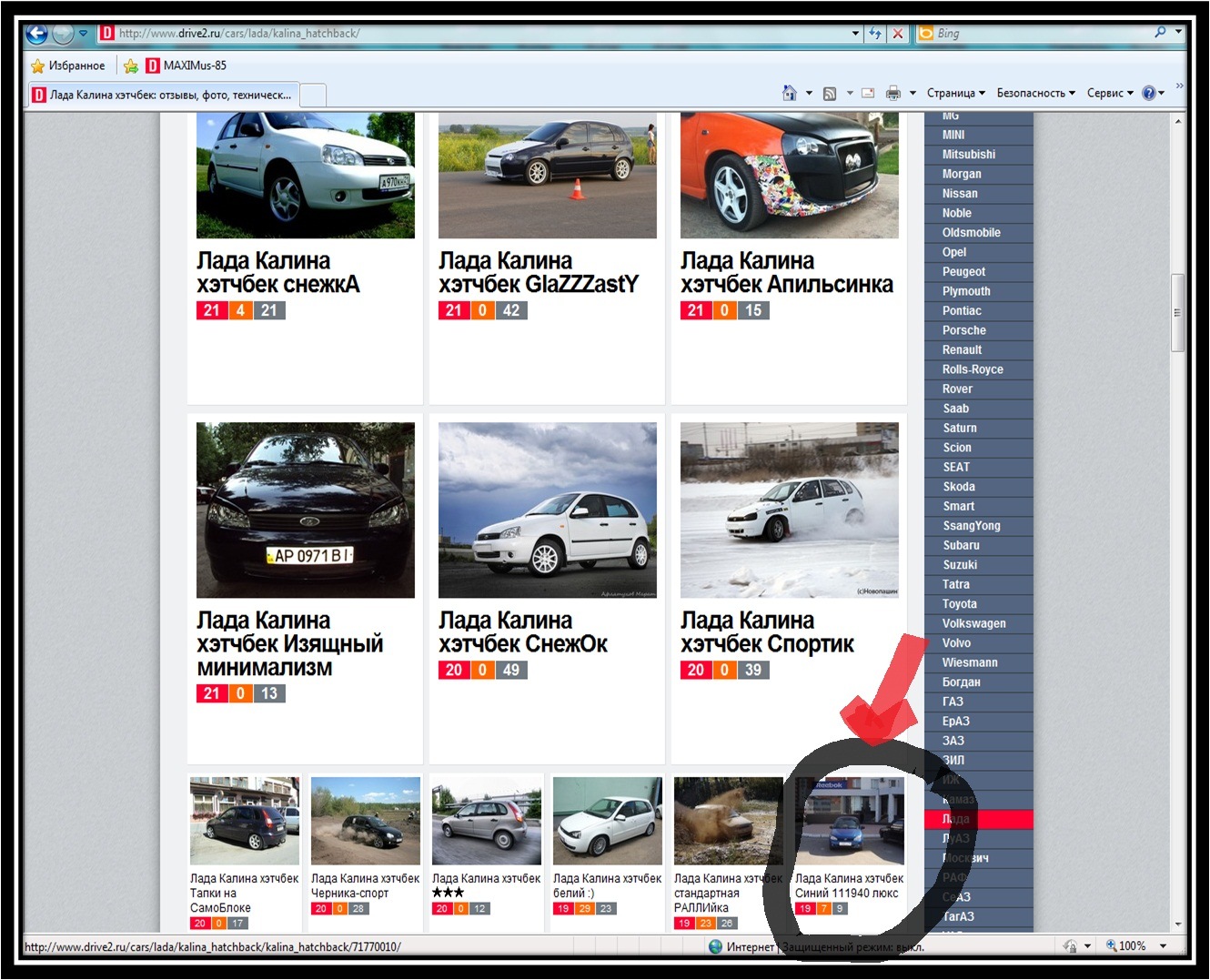Click the magnifier search icon
The height and width of the screenshot is (980, 1210).
(1160, 33)
